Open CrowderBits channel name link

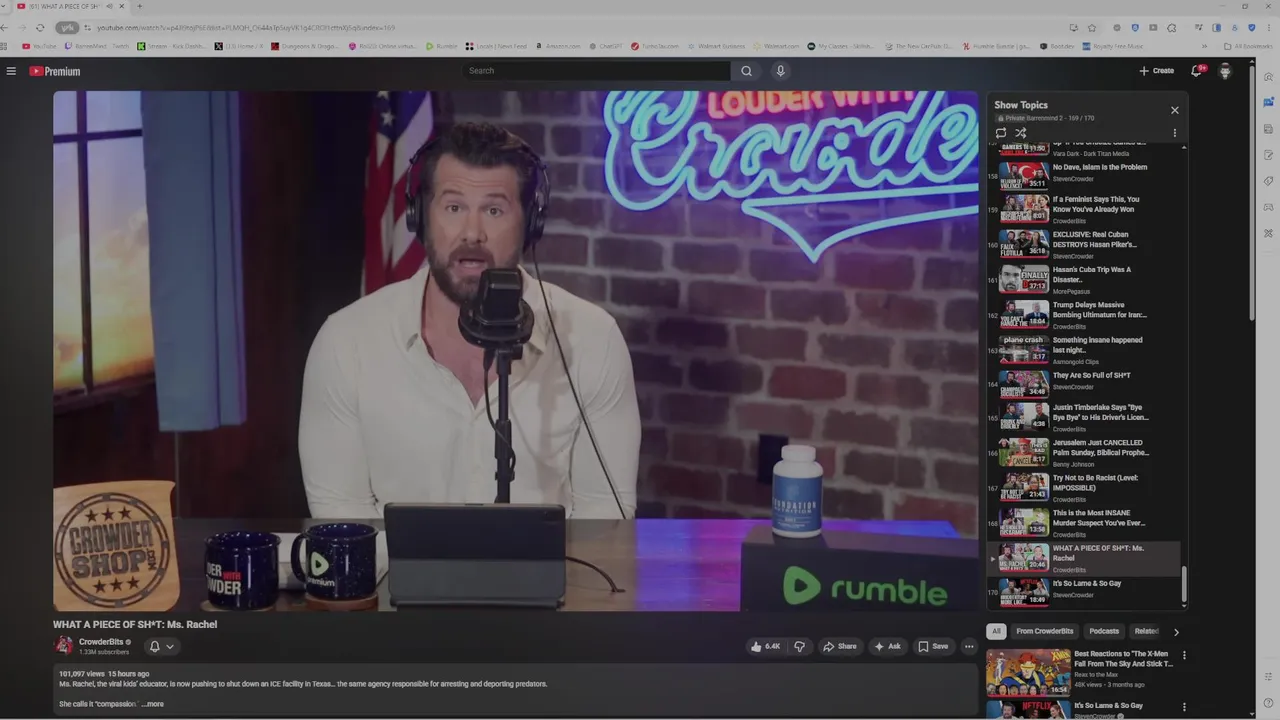(x=101, y=642)
